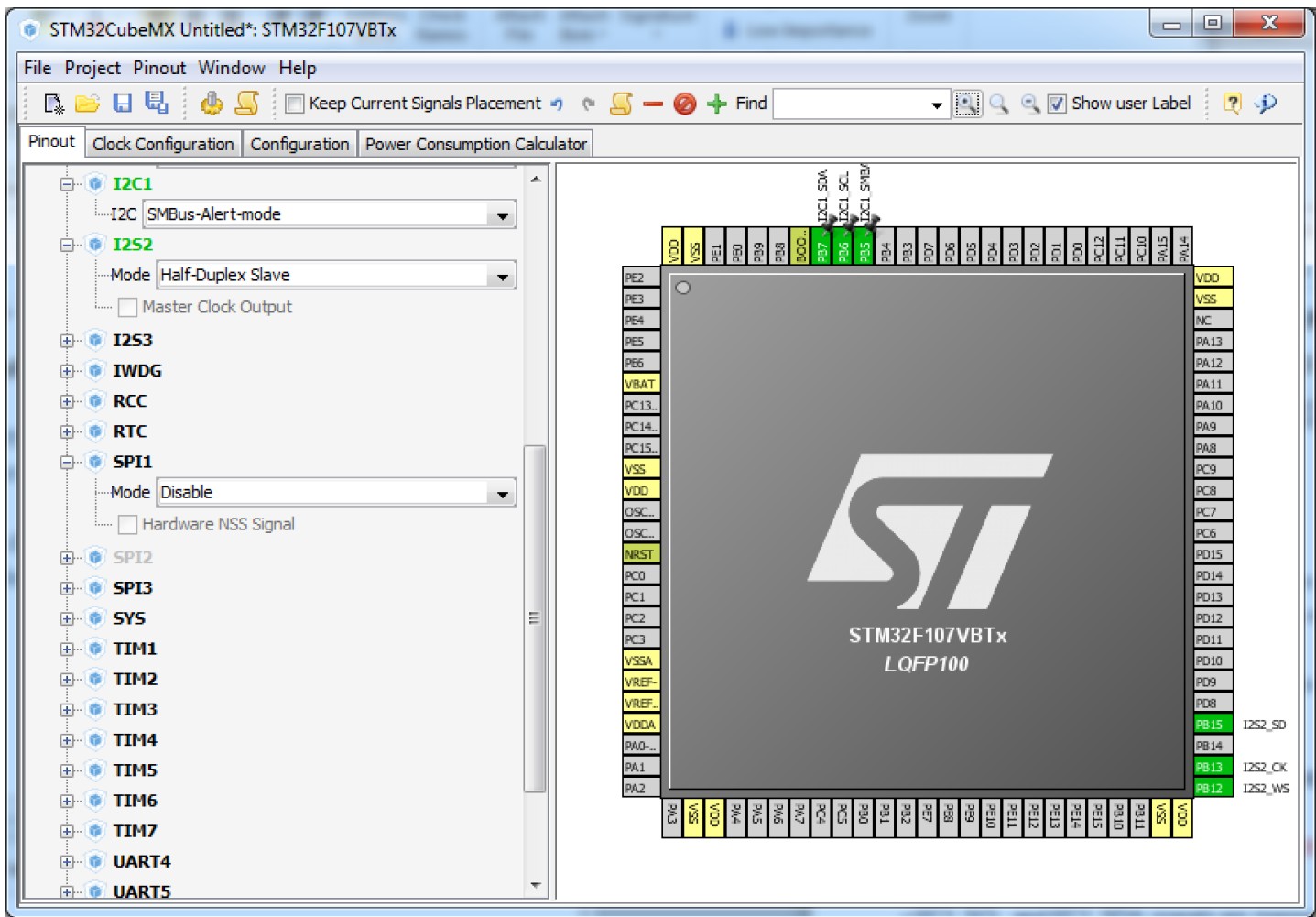Toggle Keep Current Signals Placement checkbox
Viewport: 1316px width, 917px height.
tap(295, 104)
